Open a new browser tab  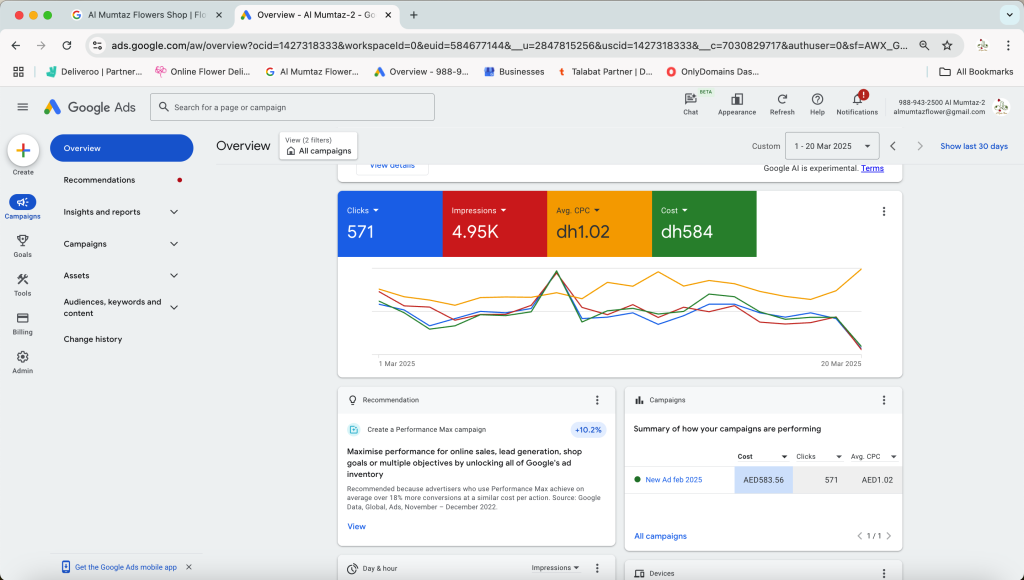coord(413,15)
